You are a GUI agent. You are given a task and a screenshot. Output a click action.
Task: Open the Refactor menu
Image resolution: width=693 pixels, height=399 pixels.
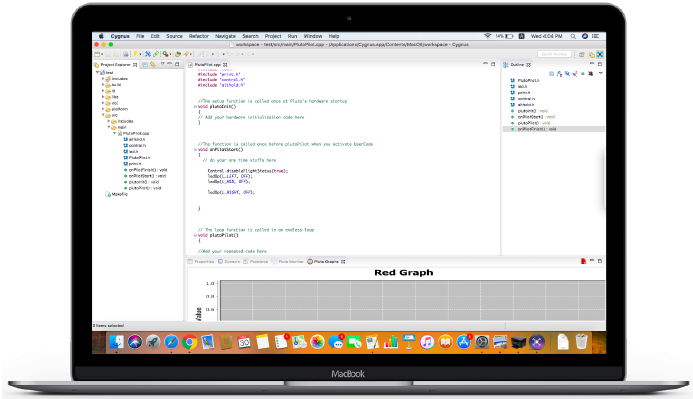[199, 36]
